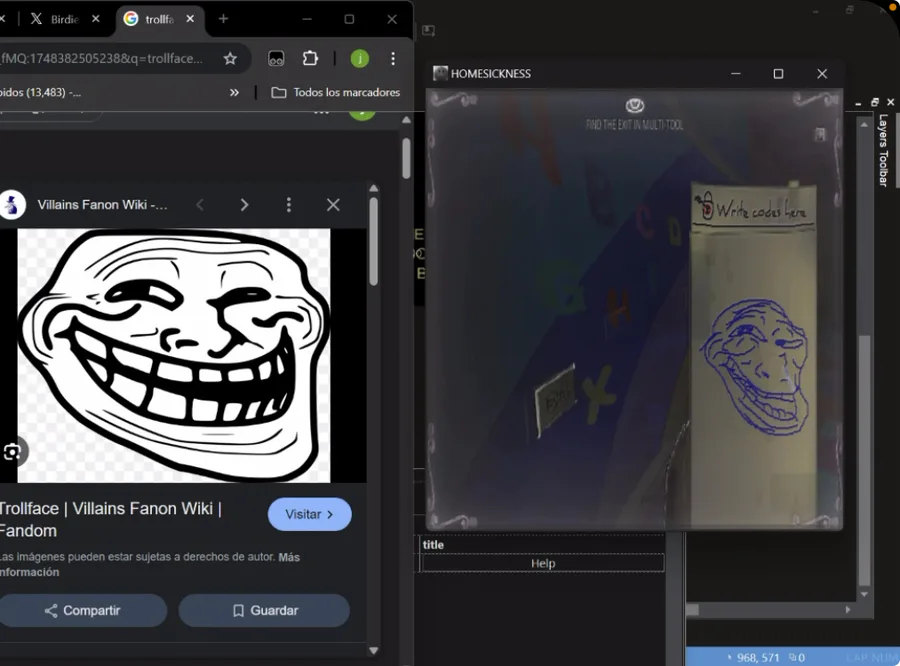The width and height of the screenshot is (900, 666).
Task: Share the image with the Compartir button
Action: click(83, 610)
